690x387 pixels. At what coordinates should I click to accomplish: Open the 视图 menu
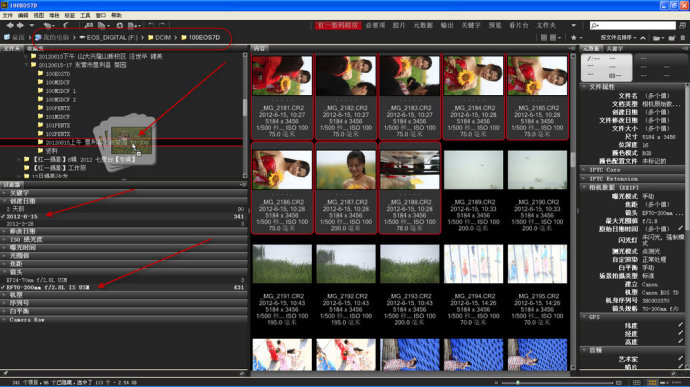coord(39,15)
